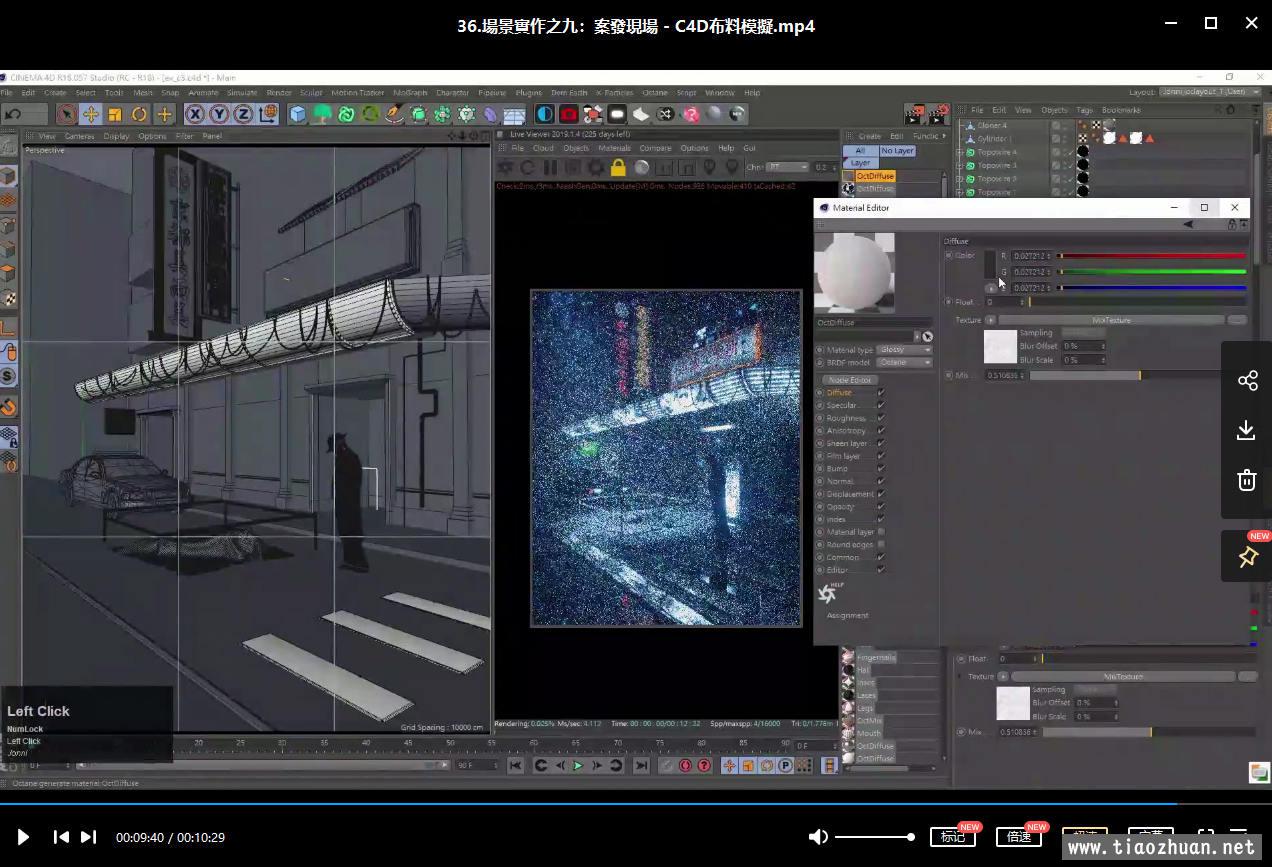Toggle the Roughness channel checkbox
This screenshot has width=1272, height=867.
tap(881, 418)
